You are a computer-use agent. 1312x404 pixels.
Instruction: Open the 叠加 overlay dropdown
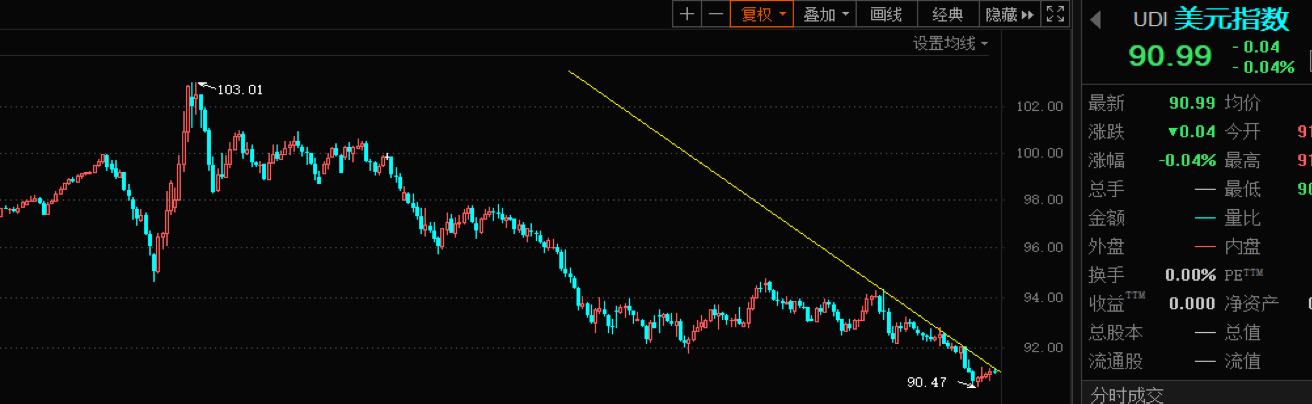[826, 14]
